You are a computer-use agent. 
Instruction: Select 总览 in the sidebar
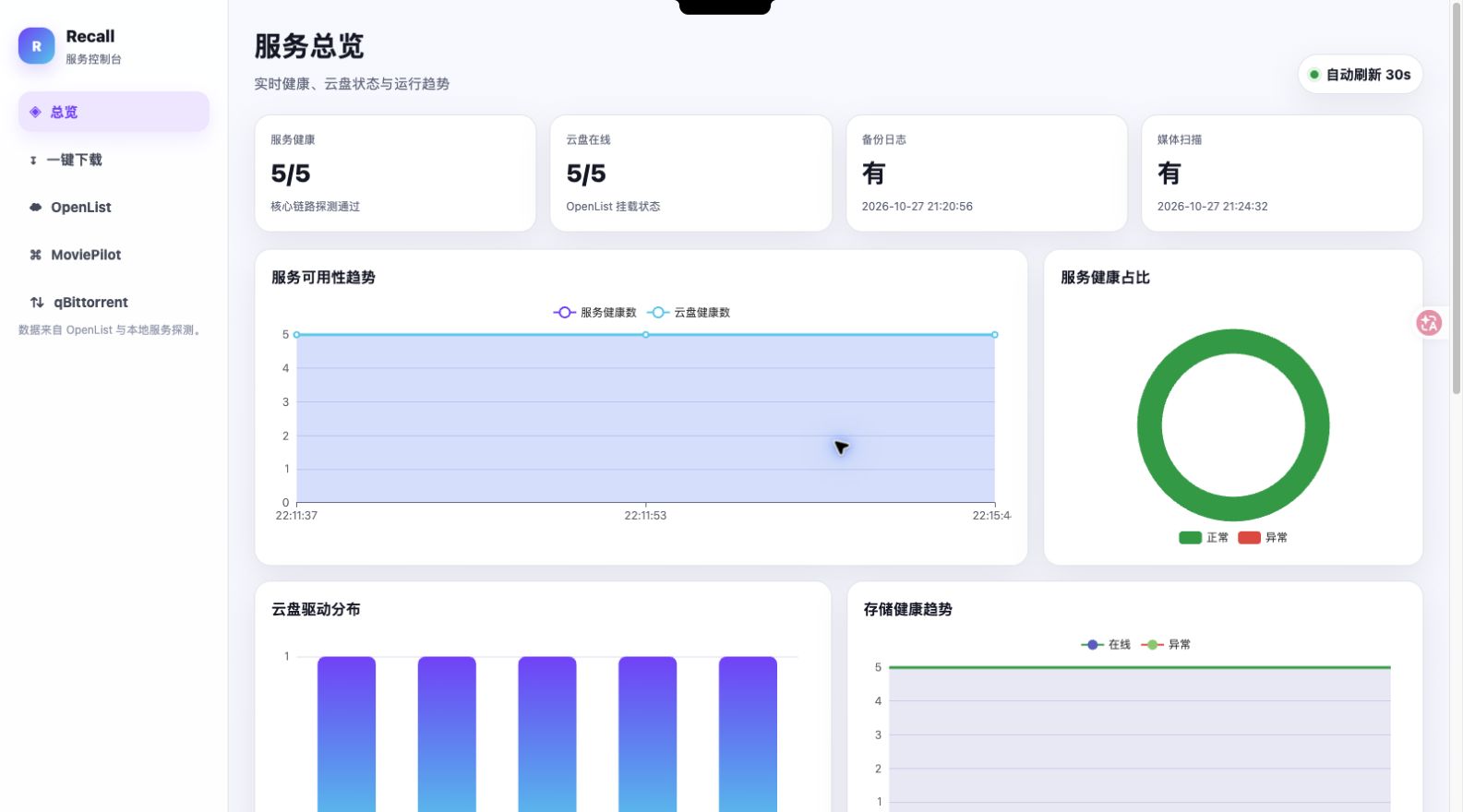pyautogui.click(x=114, y=112)
